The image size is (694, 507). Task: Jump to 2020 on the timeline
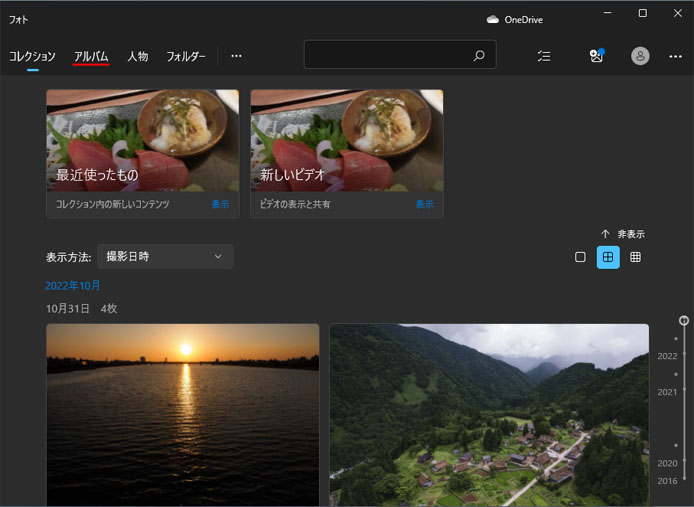click(x=667, y=463)
